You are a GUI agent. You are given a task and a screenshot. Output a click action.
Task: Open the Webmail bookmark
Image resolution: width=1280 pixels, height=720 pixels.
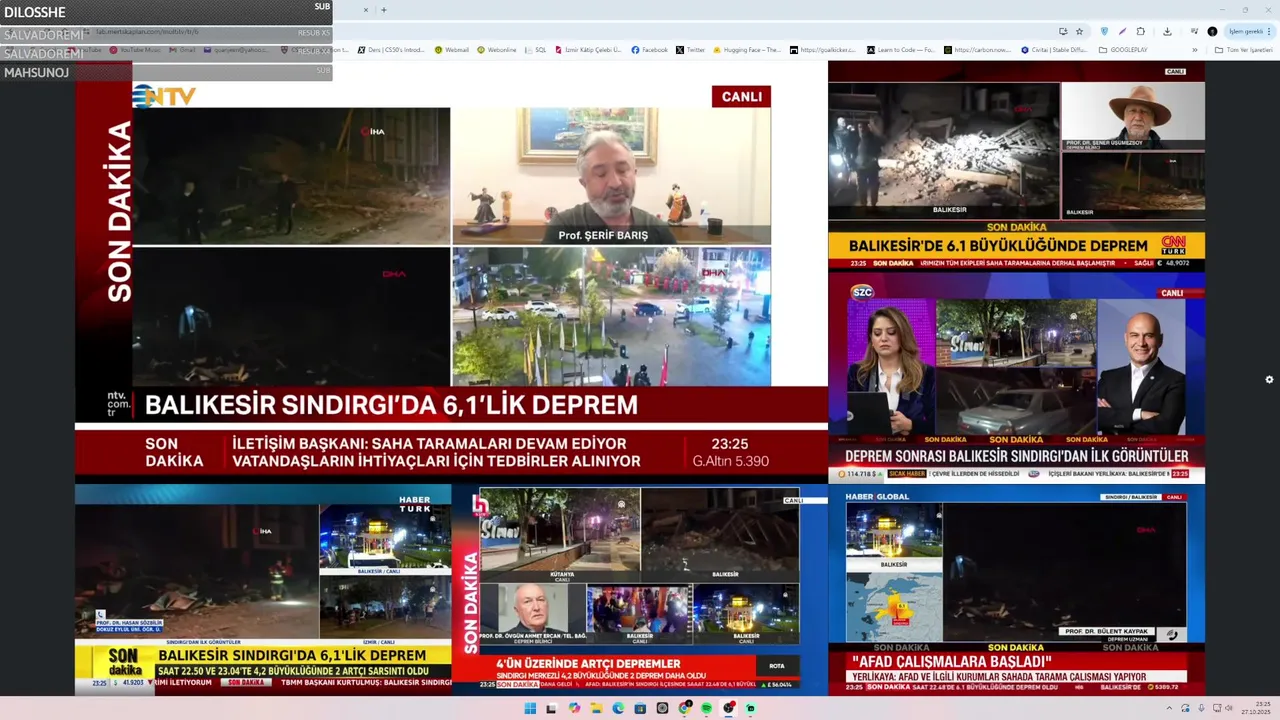tap(451, 50)
